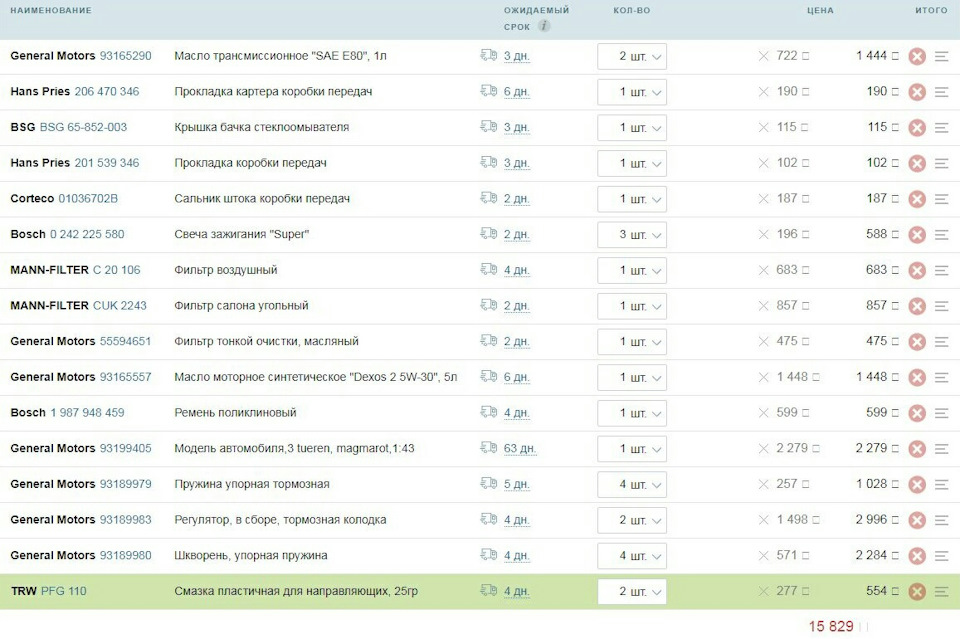
Task: Open part number link PFG 110
Action: coord(64,591)
